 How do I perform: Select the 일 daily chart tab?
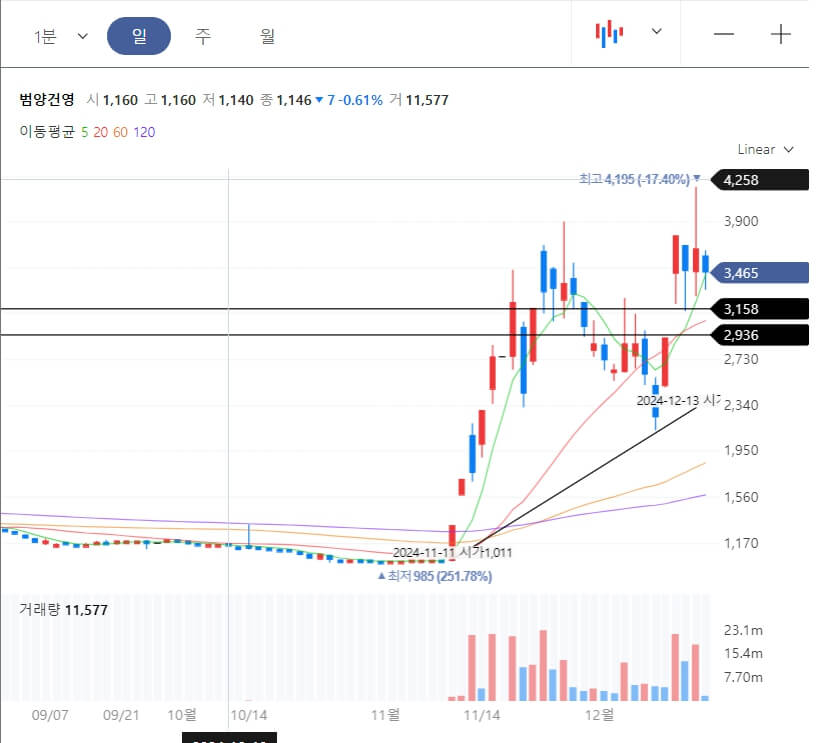point(139,36)
